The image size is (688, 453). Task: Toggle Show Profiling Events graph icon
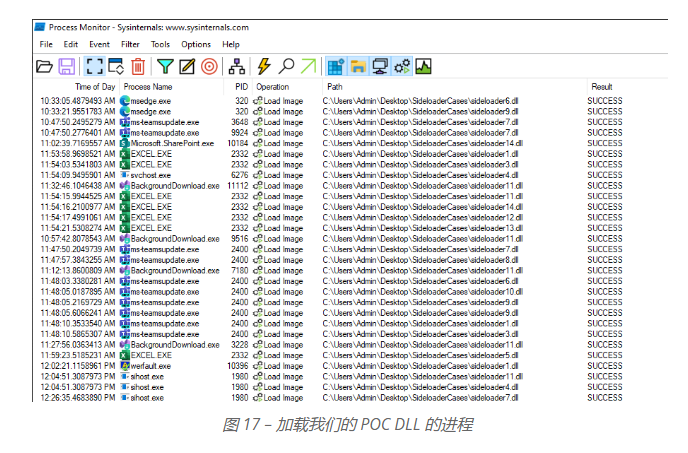(x=423, y=67)
